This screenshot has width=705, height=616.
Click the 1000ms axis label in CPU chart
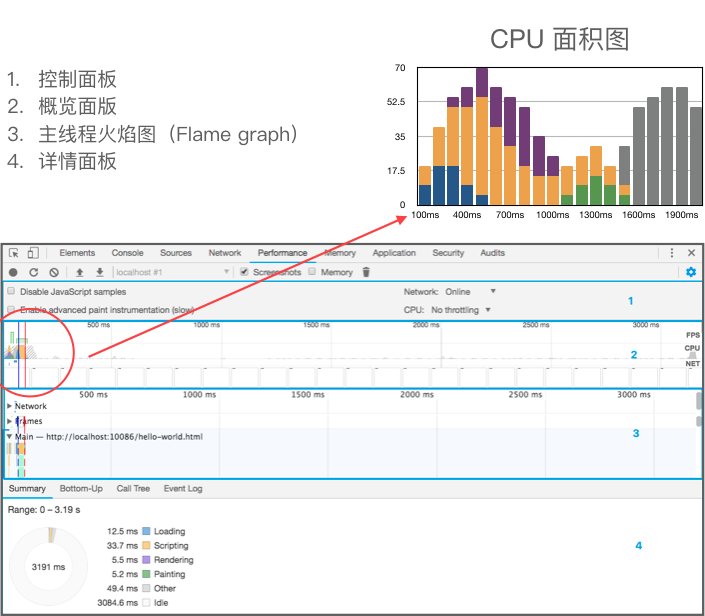553,215
